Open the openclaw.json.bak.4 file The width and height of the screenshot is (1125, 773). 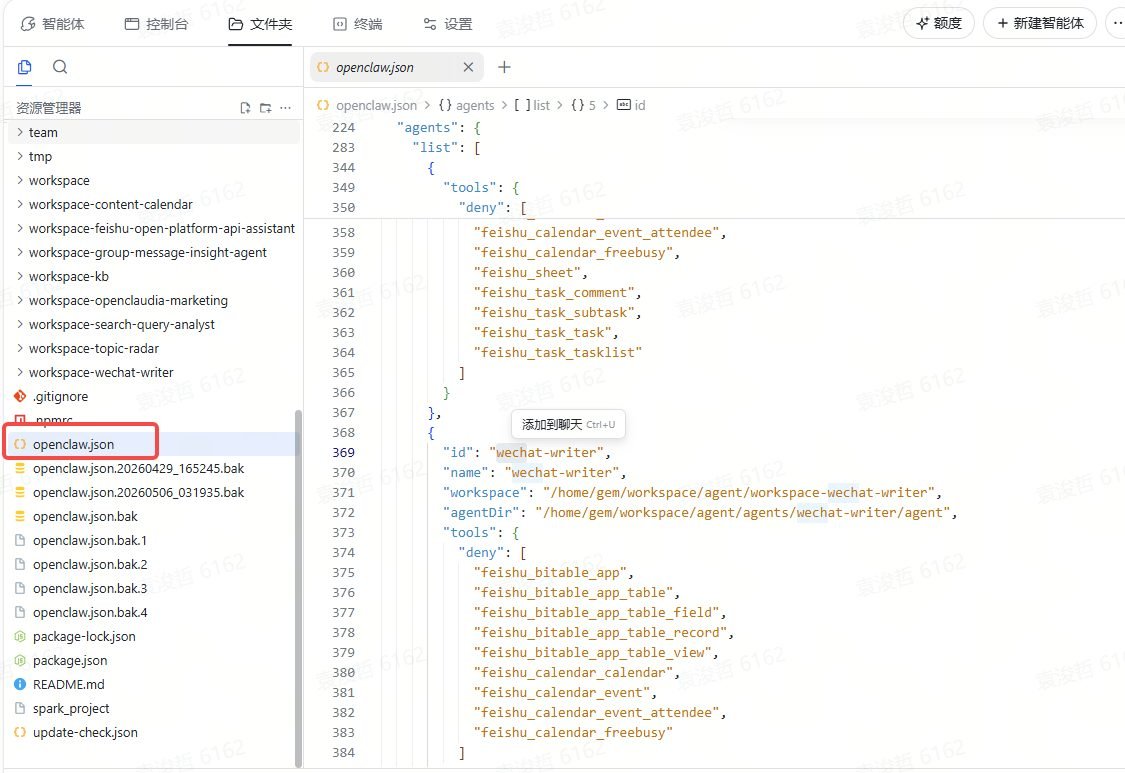(154, 612)
